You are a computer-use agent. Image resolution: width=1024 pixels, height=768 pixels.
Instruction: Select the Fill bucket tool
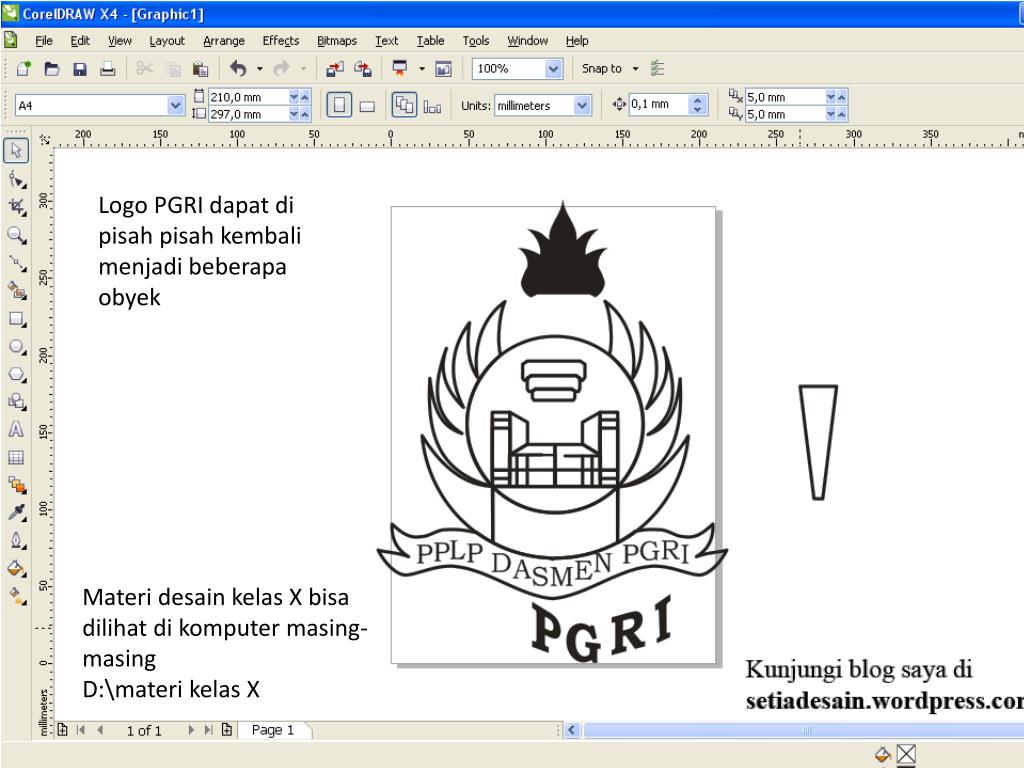coord(16,569)
